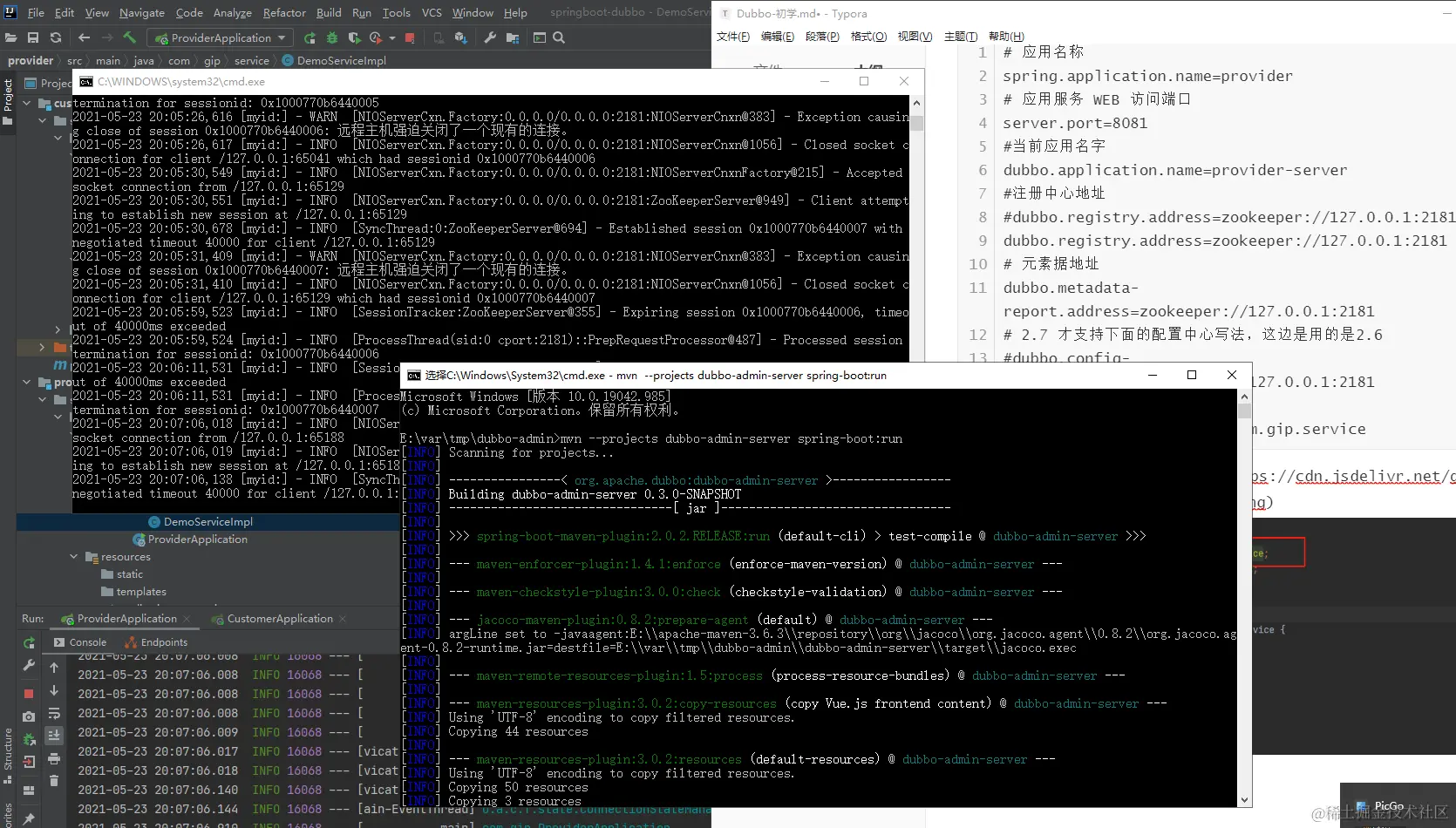Pin the Run tab with the pin icon
This screenshot has height=828, width=1456.
point(29,818)
